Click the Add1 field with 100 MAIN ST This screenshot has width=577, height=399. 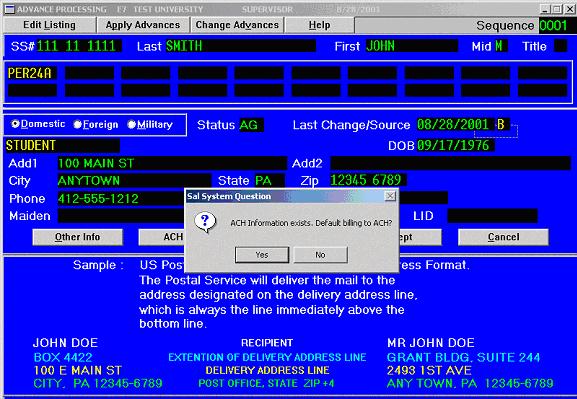click(172, 163)
